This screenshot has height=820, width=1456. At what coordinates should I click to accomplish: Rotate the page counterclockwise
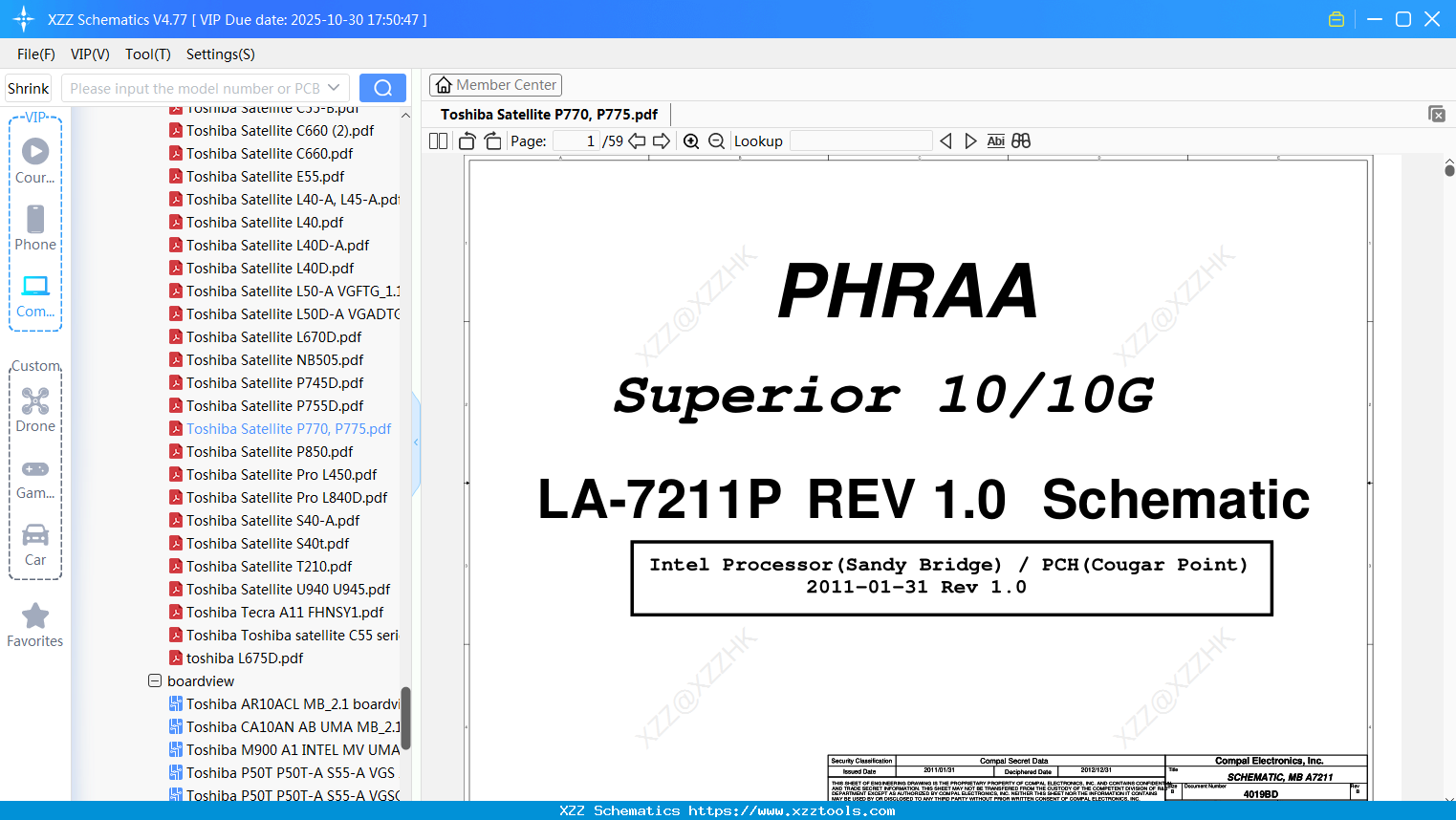click(467, 141)
